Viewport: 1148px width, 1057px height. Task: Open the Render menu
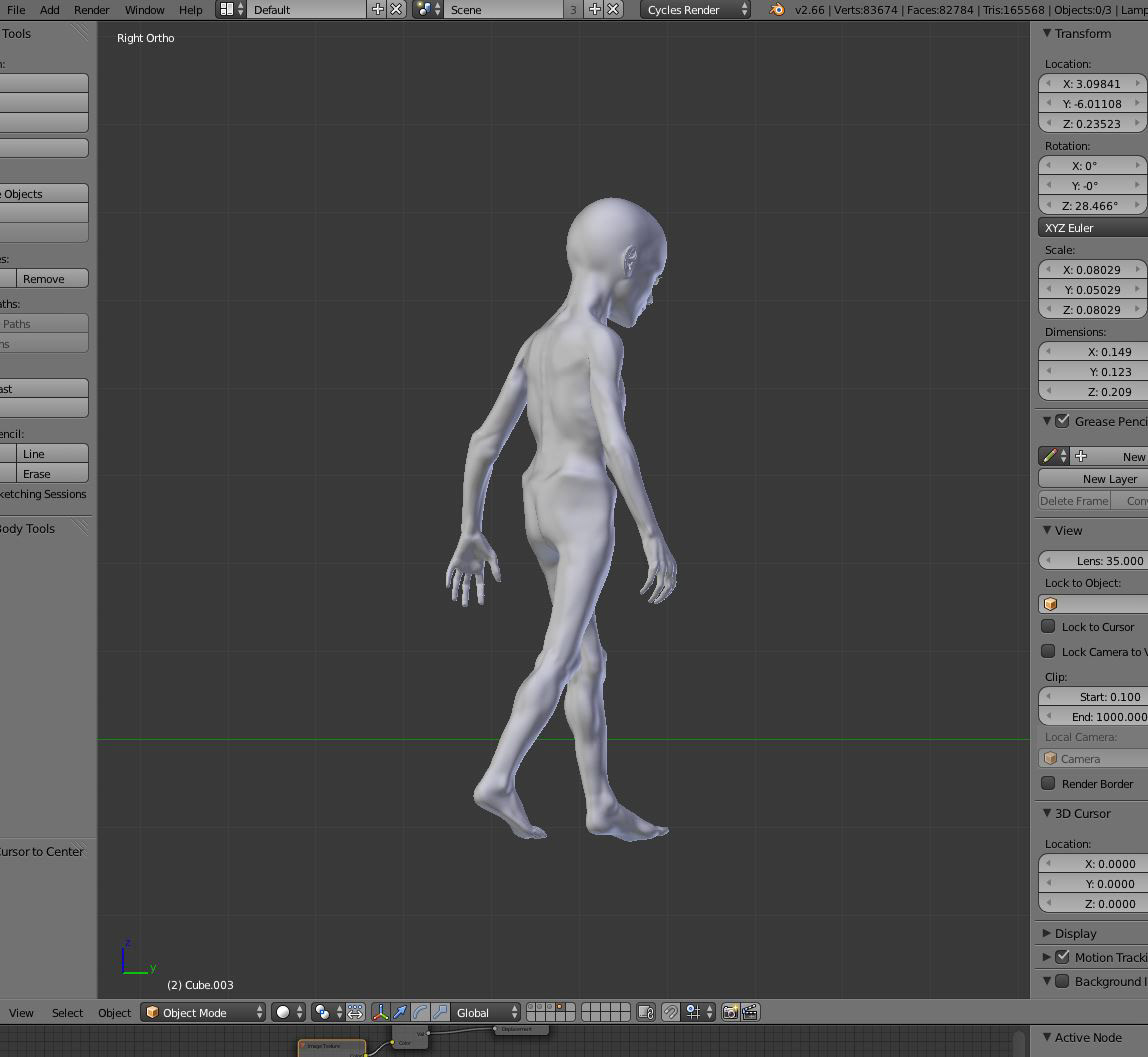coord(92,10)
